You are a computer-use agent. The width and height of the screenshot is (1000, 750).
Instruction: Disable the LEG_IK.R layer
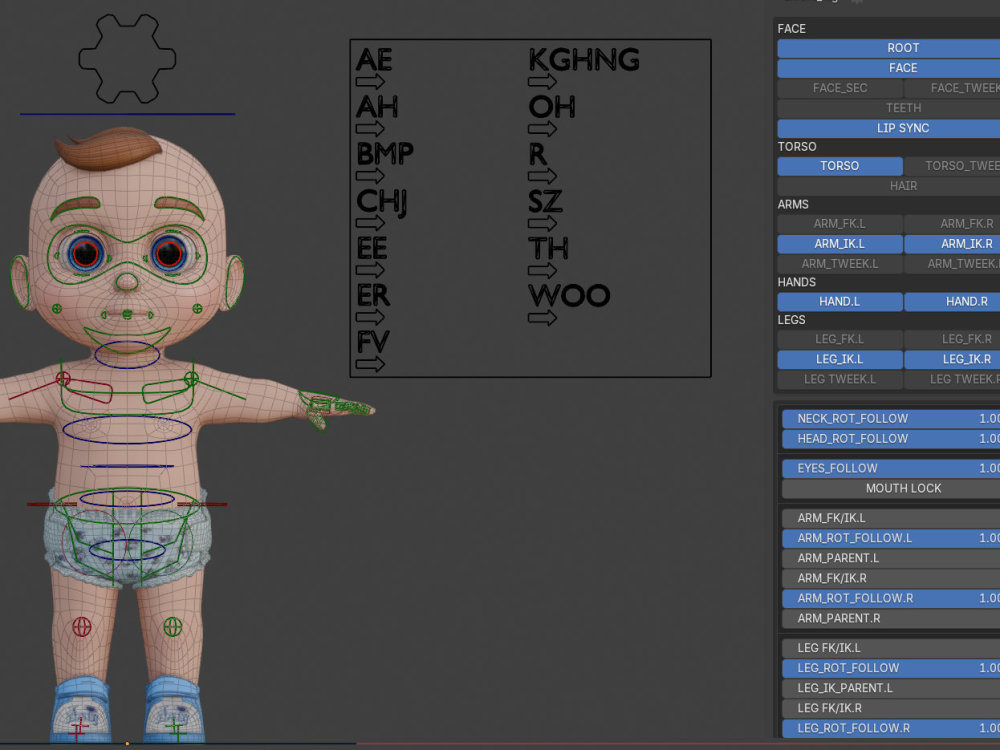click(x=952, y=360)
